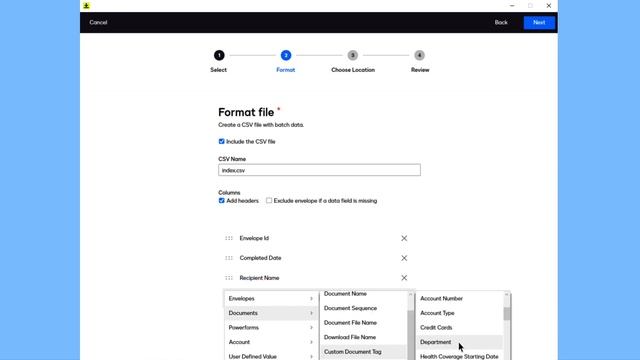
Task: Click the Choose Location step label
Action: point(353,70)
